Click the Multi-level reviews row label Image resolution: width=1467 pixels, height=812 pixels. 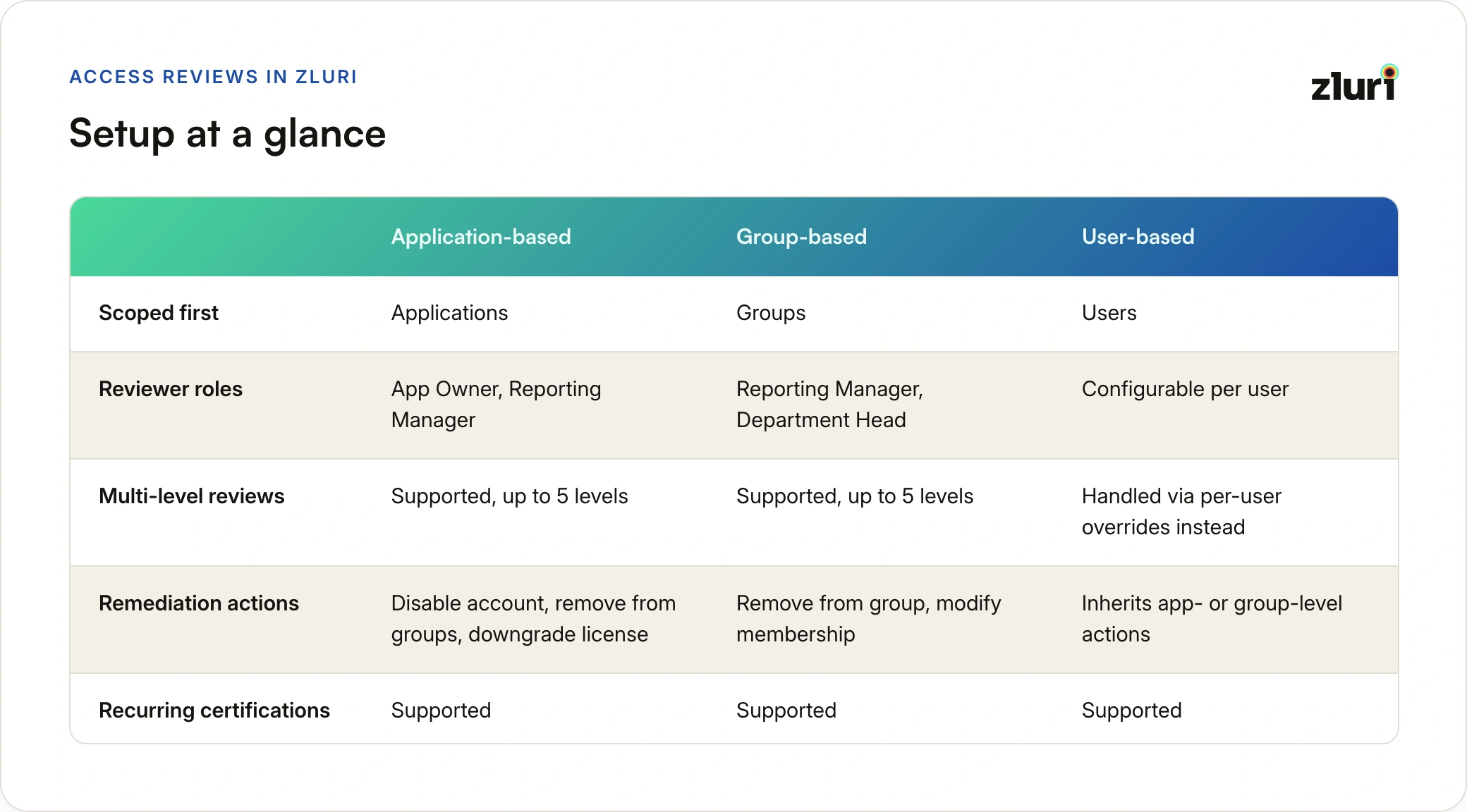pos(192,496)
